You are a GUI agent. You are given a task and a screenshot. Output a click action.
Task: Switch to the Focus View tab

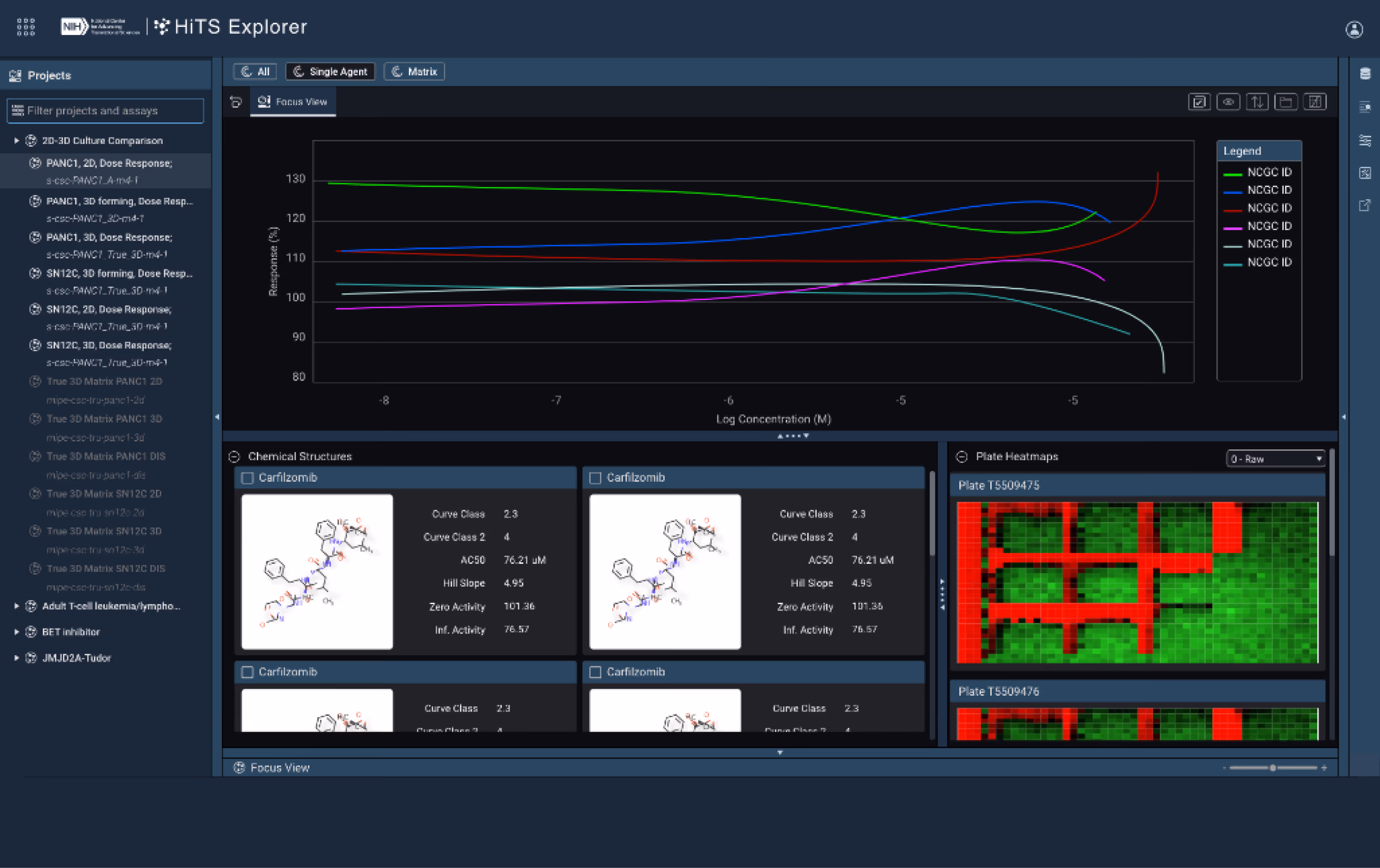coord(293,102)
